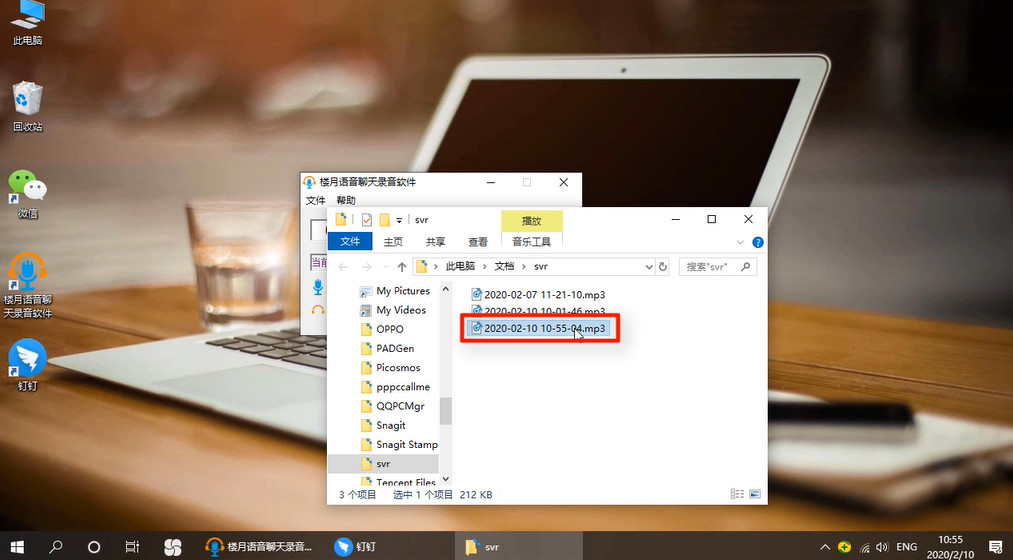Viewport: 1013px width, 560px height.
Task: Open Explorer help question mark
Action: pyautogui.click(x=758, y=242)
